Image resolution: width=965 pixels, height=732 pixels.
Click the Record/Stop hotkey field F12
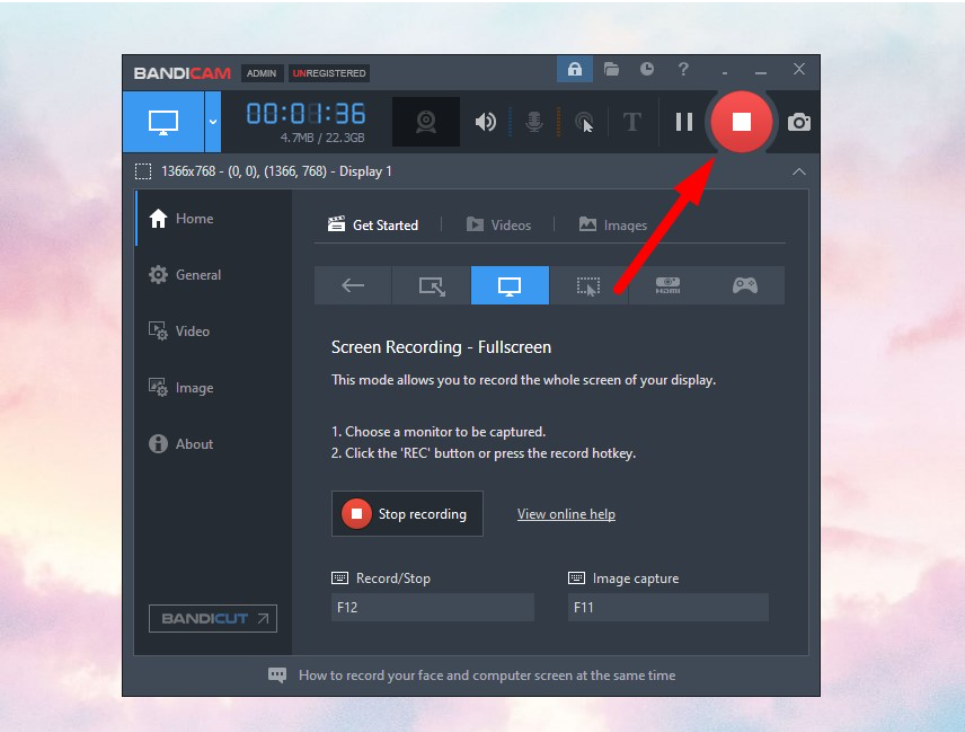[x=433, y=608]
